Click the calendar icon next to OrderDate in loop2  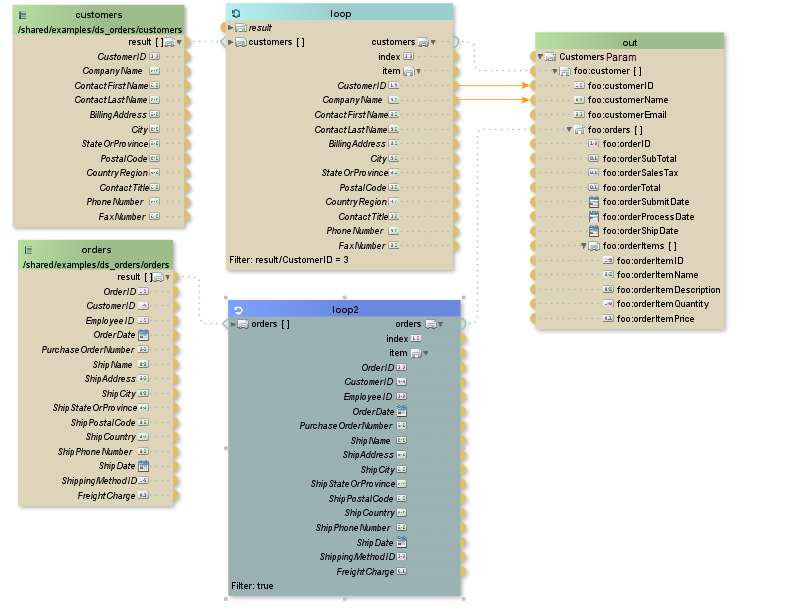(402, 411)
